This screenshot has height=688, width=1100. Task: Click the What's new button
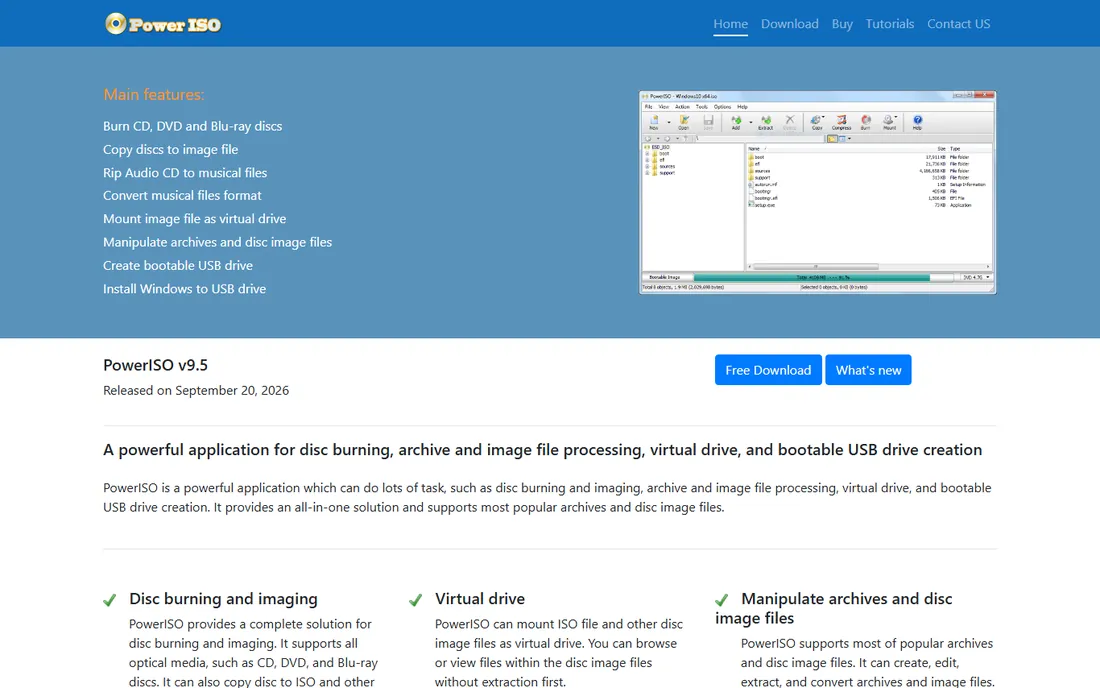tap(868, 370)
